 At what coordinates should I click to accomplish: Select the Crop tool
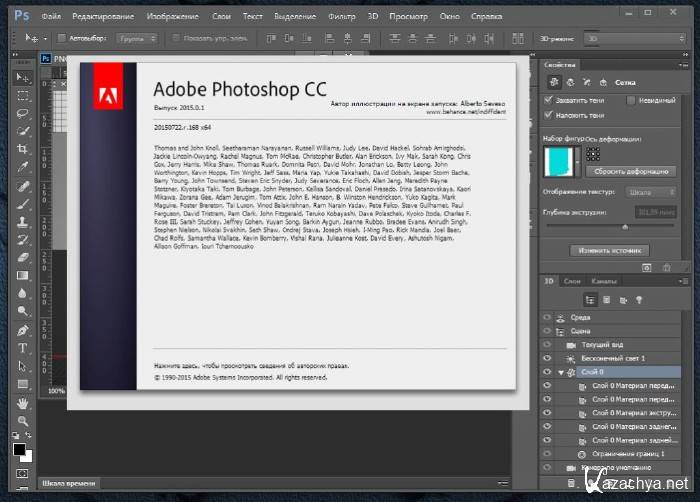pyautogui.click(x=22, y=149)
